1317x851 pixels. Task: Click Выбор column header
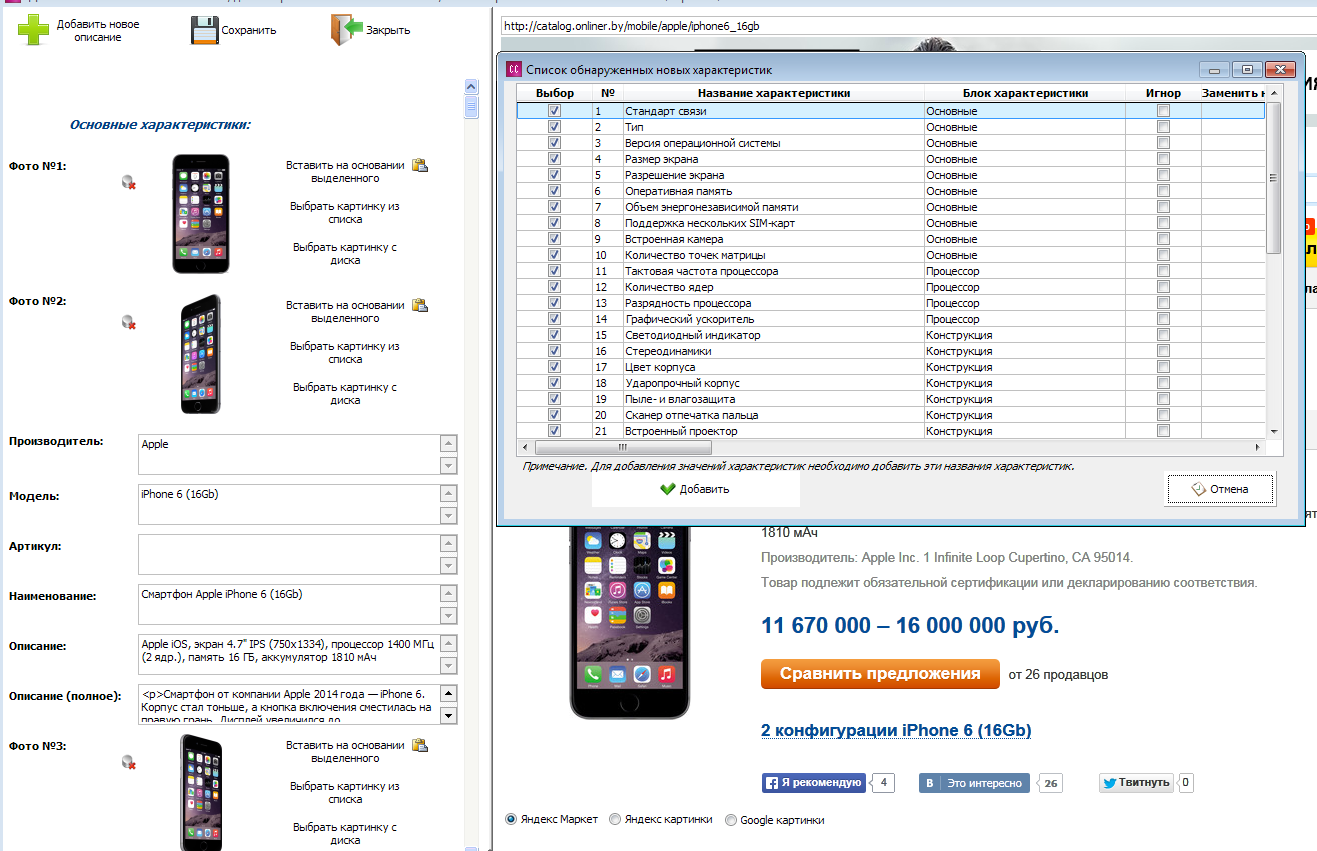[555, 93]
